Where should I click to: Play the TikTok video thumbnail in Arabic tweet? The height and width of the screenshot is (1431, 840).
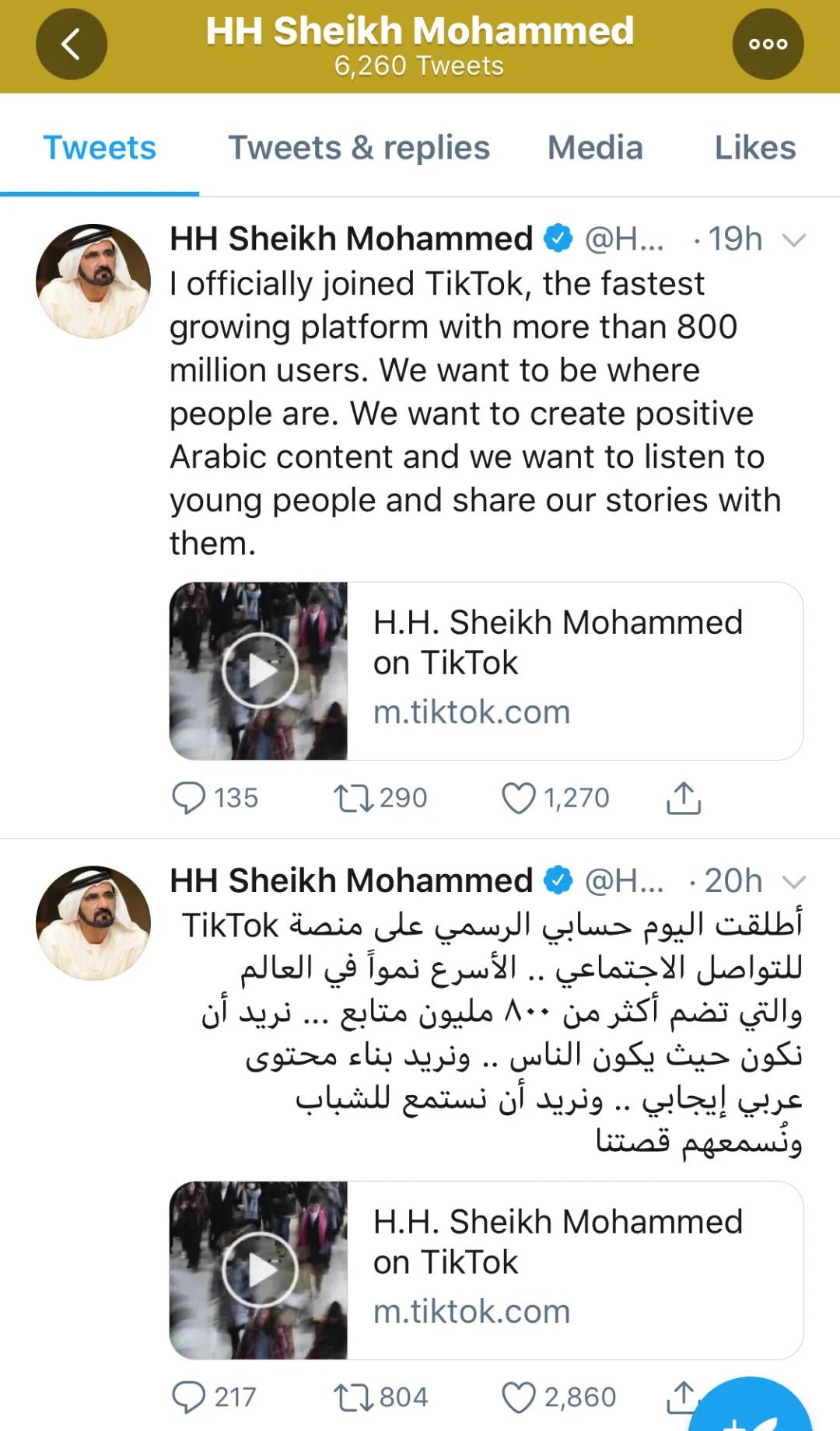pyautogui.click(x=259, y=1270)
